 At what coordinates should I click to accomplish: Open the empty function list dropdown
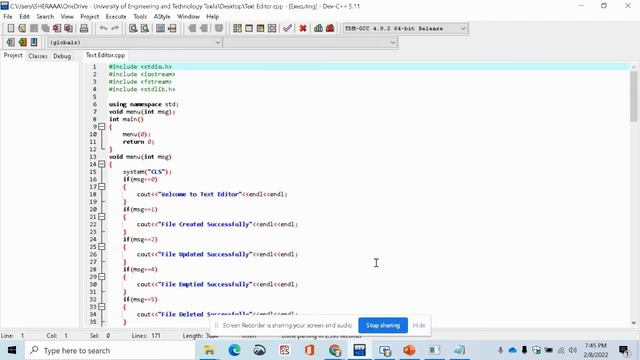310,42
